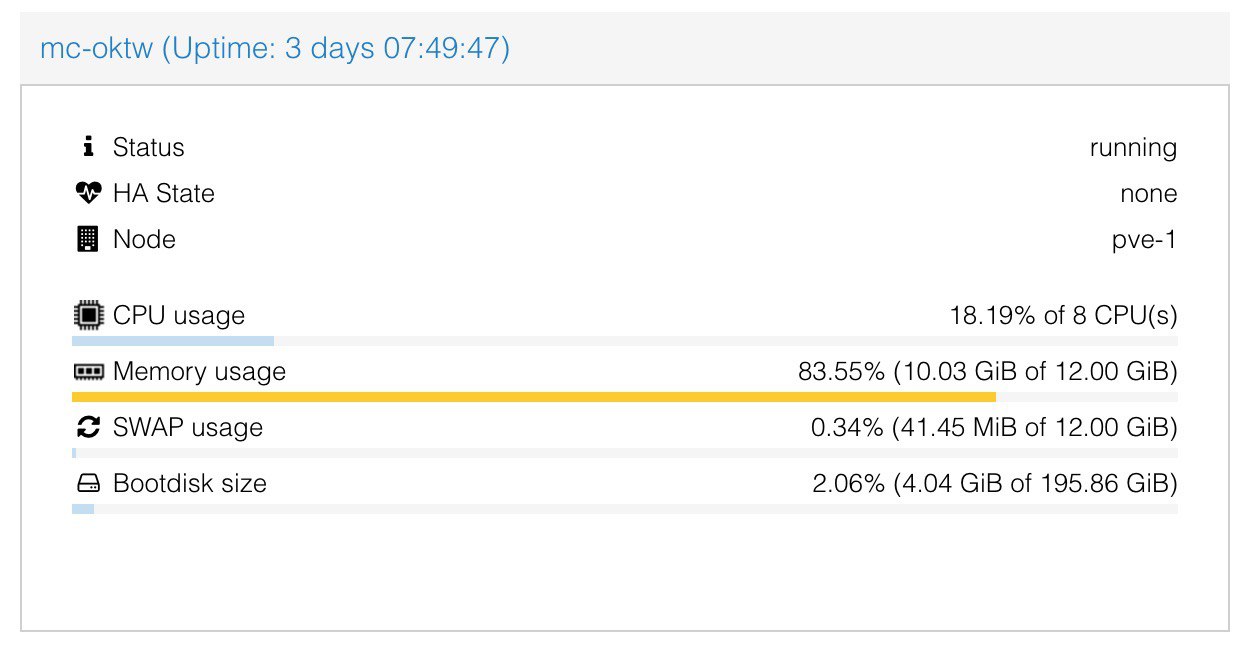The image size is (1248, 646).
Task: Select the running status value
Action: tap(1133, 148)
